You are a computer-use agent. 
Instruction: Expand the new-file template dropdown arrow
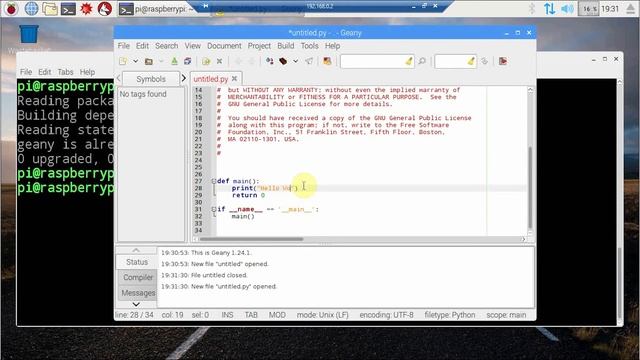(x=135, y=61)
